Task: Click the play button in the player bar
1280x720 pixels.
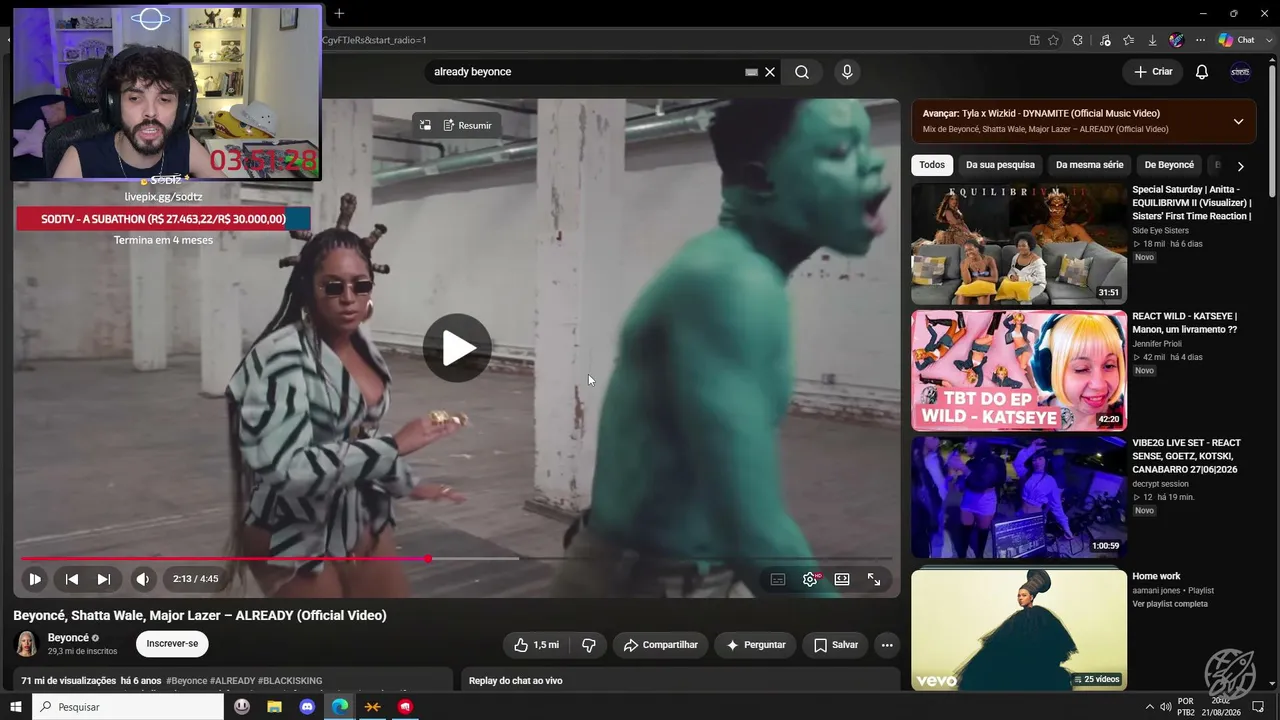Action: 35,579
